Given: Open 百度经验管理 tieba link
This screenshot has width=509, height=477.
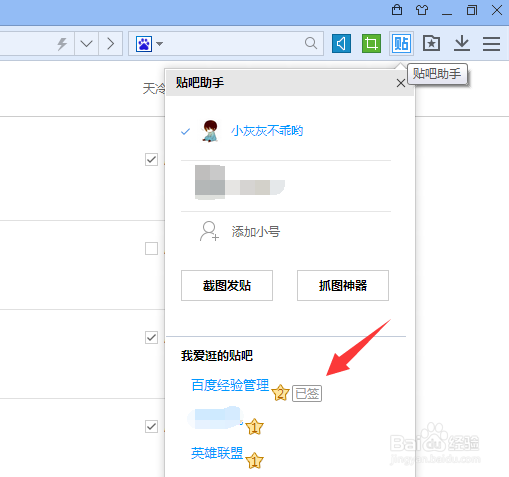Looking at the screenshot, I should (230, 385).
